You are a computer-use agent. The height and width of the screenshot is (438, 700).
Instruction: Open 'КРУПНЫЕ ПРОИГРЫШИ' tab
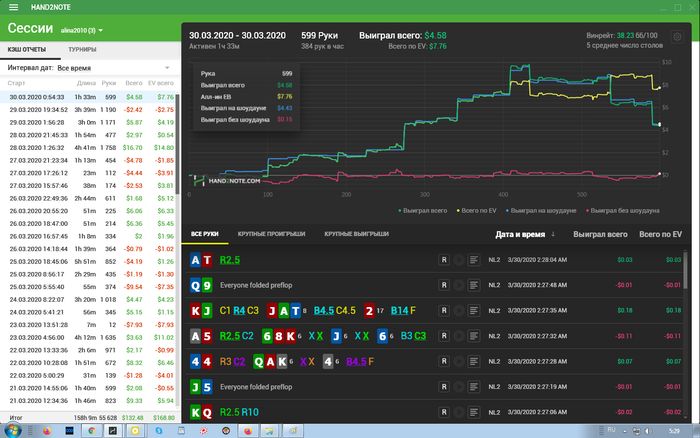pyautogui.click(x=271, y=234)
